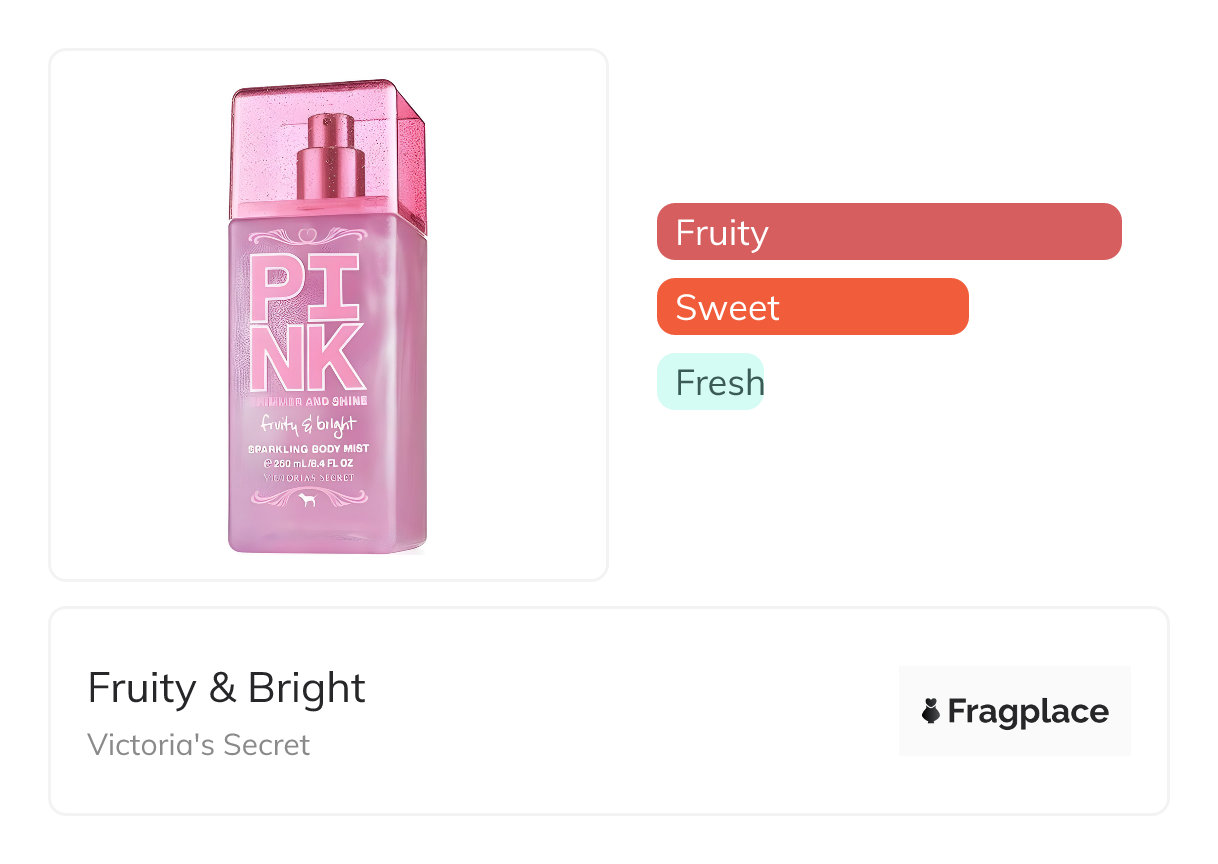Click the Fragplace wordmark text
The image size is (1218, 864).
click(1028, 711)
